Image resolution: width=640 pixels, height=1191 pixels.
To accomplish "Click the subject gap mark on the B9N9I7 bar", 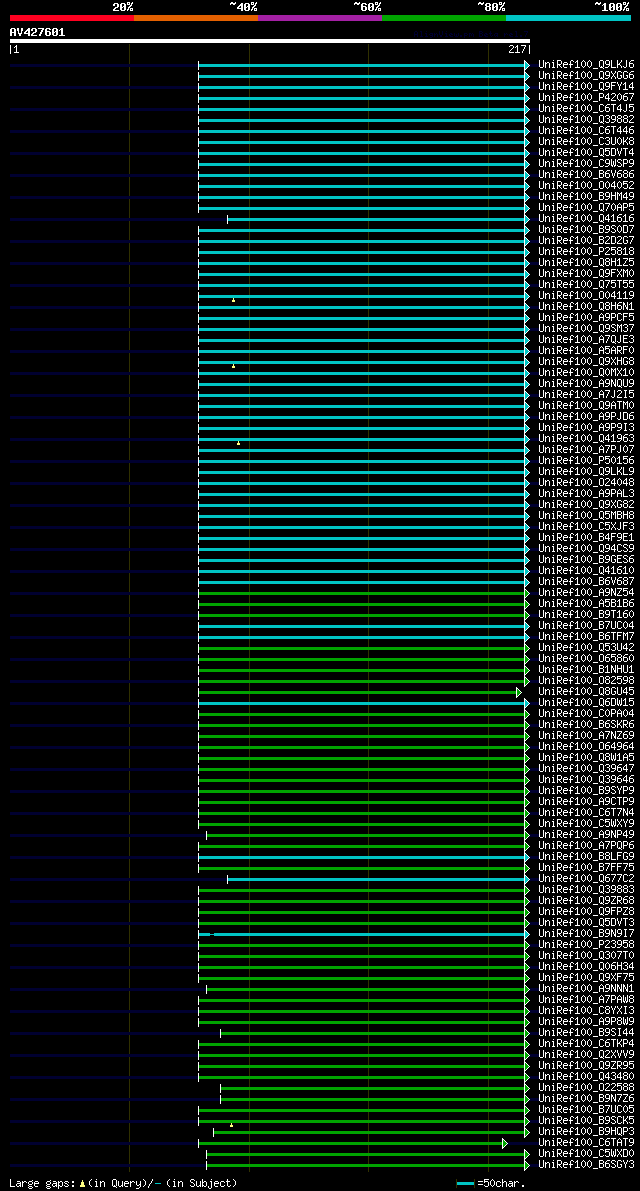I will (212, 934).
